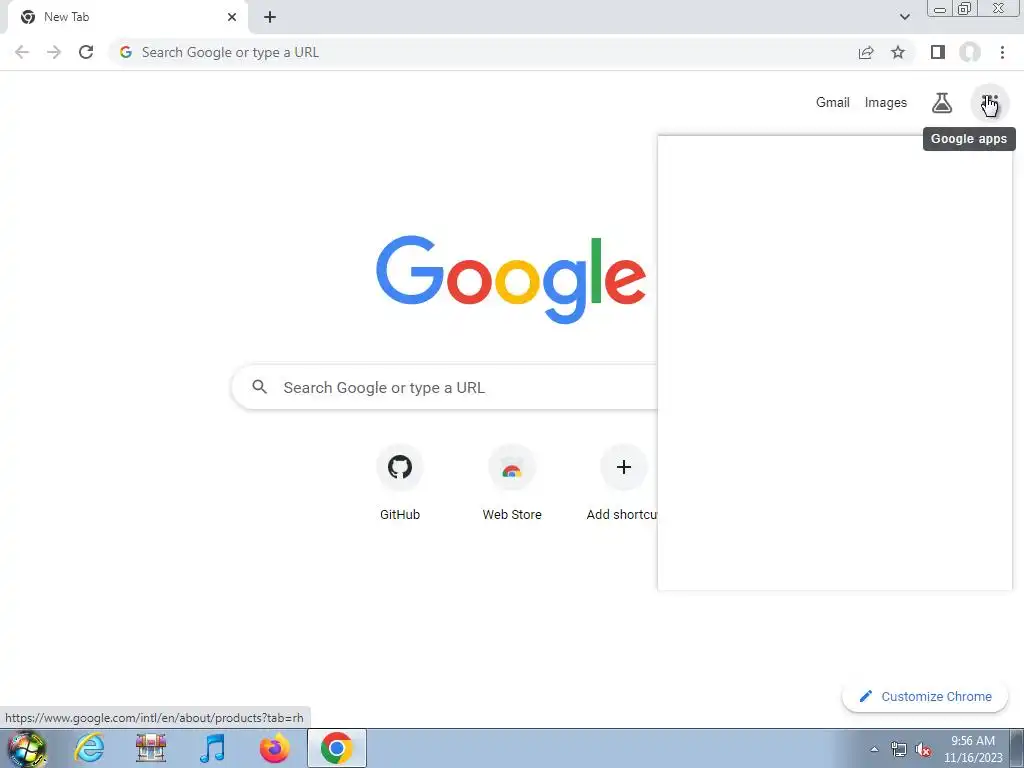Screen dimensions: 1024x768
Task: Launch Firefox from taskbar
Action: tap(275, 748)
